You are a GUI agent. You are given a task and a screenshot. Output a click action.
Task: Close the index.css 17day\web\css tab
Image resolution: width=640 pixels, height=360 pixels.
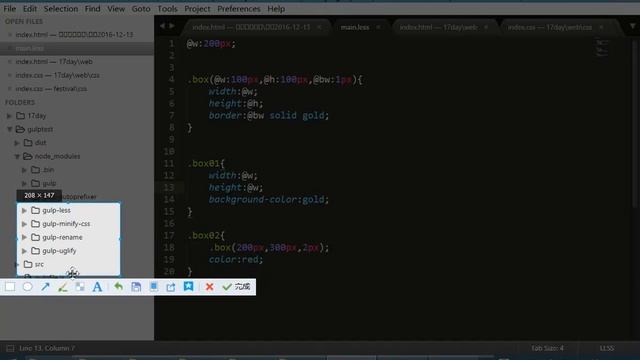(x=602, y=27)
